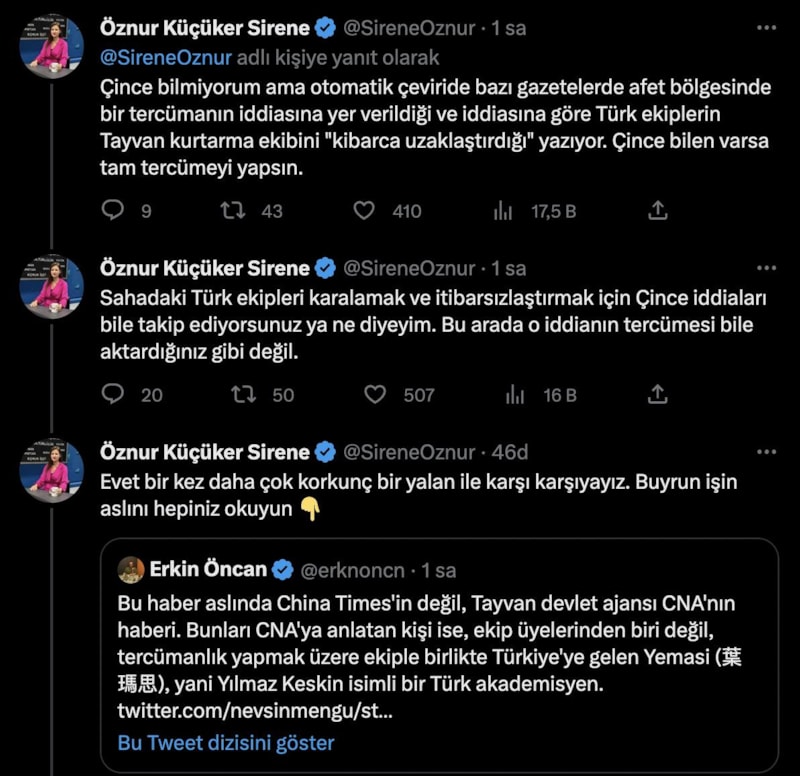The image size is (800, 776).
Task: Click the @SireneOznur mention link in reply line
Action: (x=167, y=57)
